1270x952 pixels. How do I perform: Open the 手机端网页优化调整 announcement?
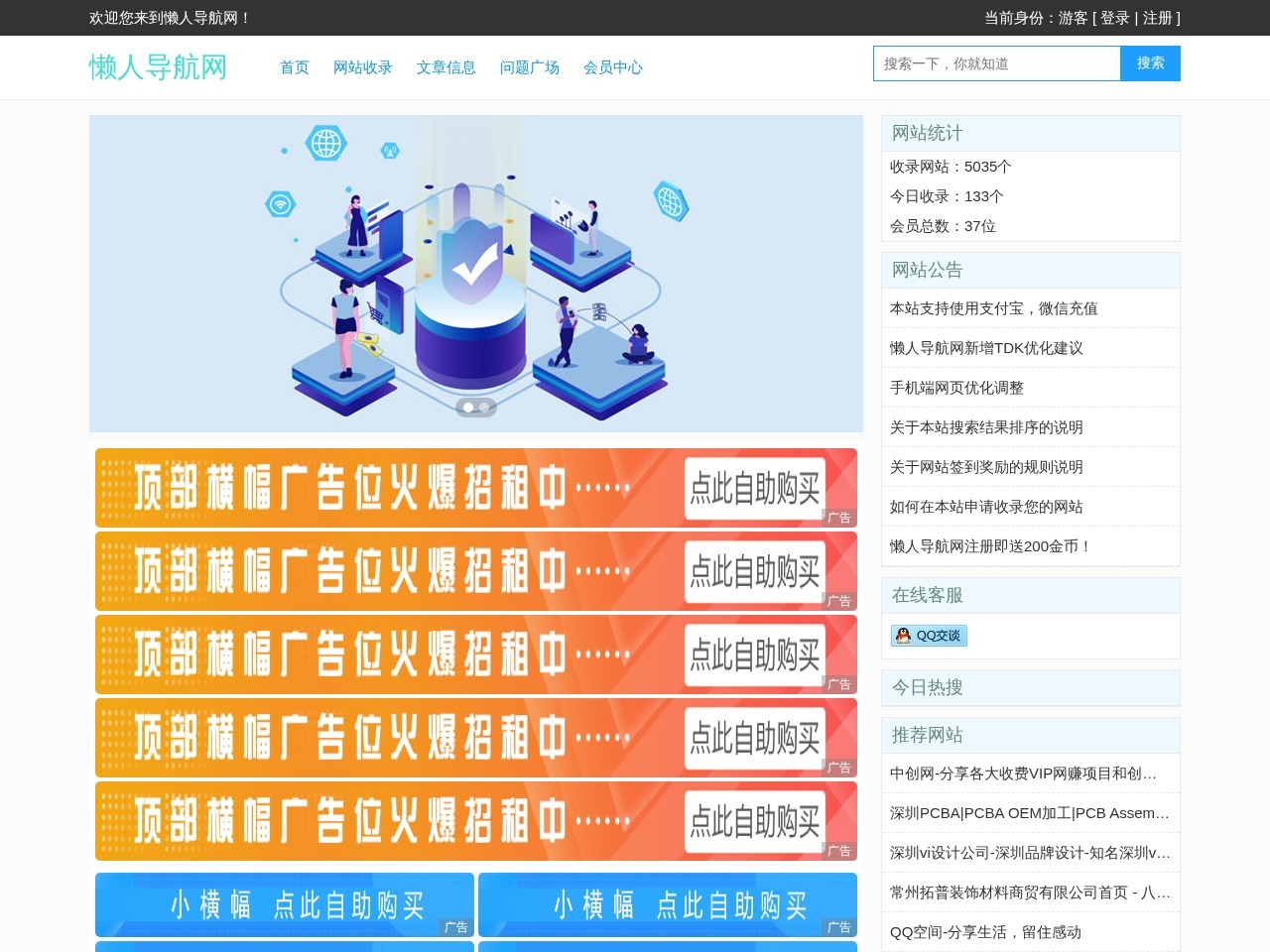(x=956, y=388)
